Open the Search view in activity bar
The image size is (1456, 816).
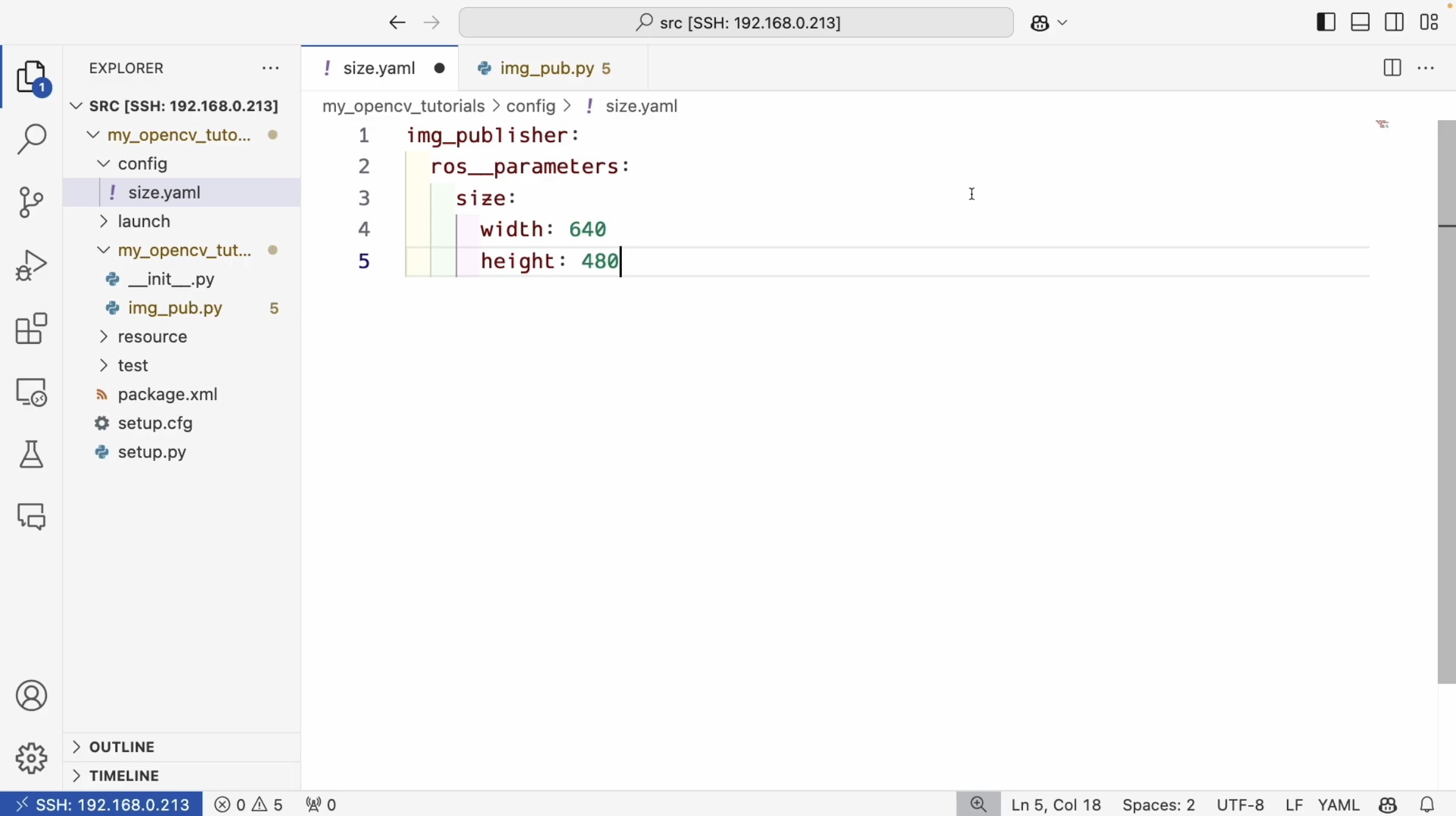pos(32,139)
